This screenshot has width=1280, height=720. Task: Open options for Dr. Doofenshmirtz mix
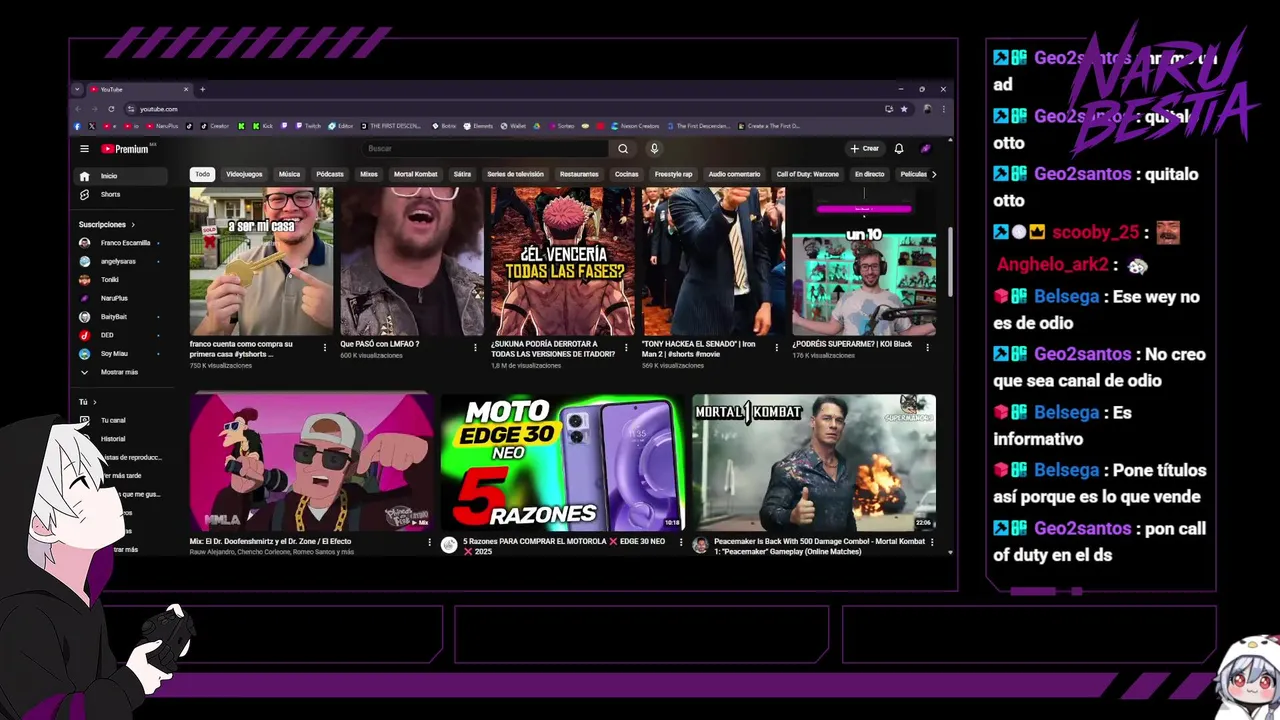tap(430, 542)
